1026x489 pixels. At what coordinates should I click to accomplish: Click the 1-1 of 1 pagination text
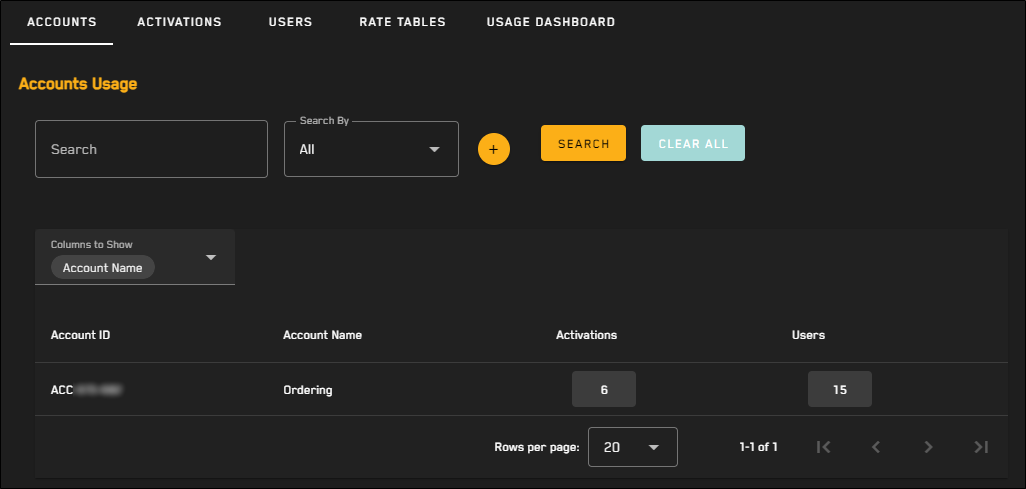coord(758,447)
